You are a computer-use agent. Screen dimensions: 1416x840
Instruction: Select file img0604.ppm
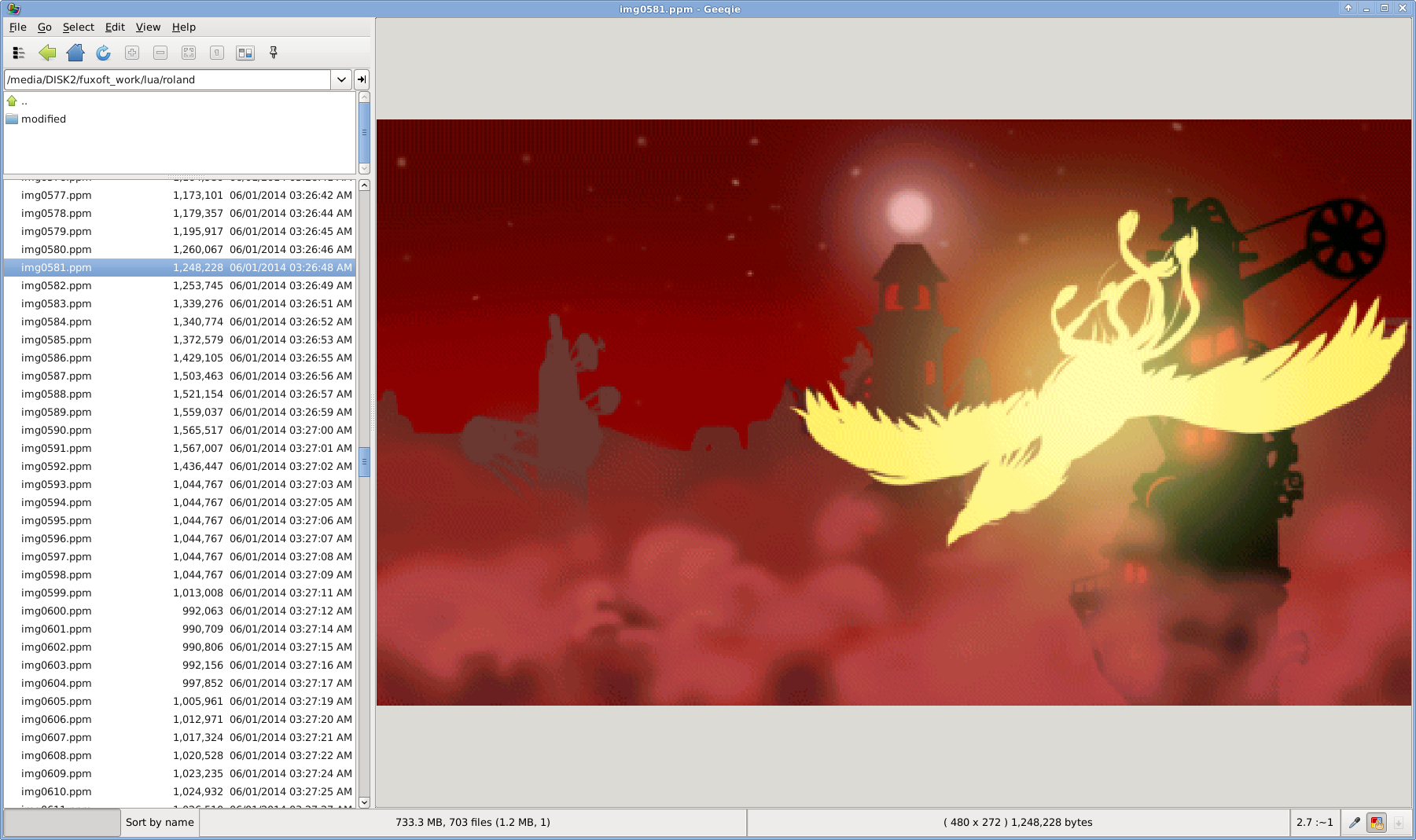(179, 684)
